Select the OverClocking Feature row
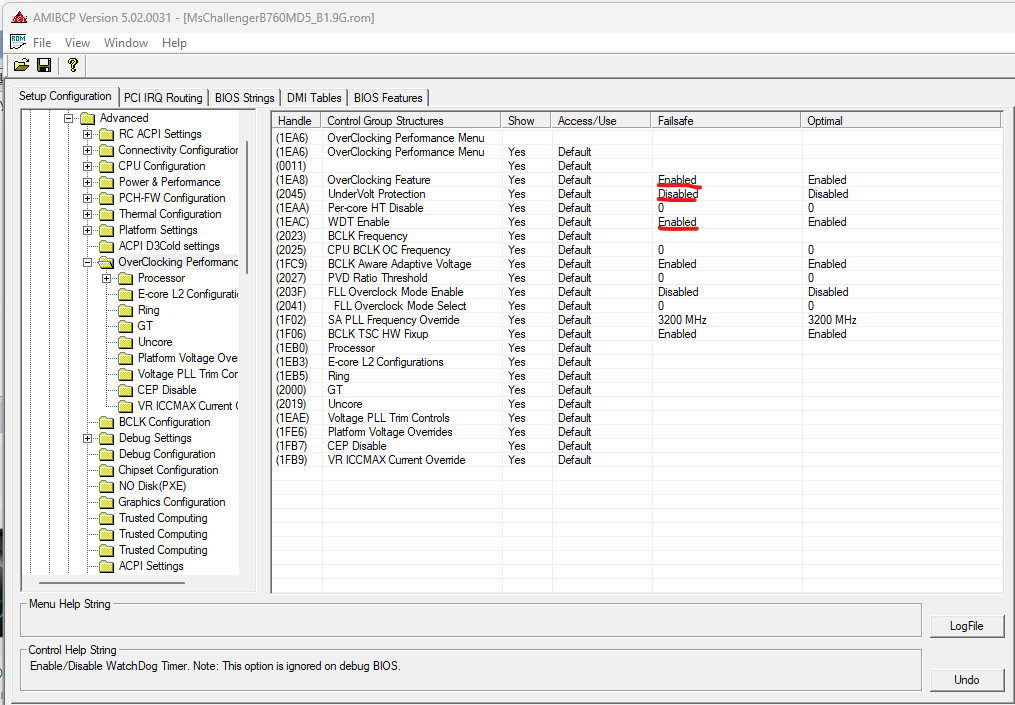 click(638, 180)
